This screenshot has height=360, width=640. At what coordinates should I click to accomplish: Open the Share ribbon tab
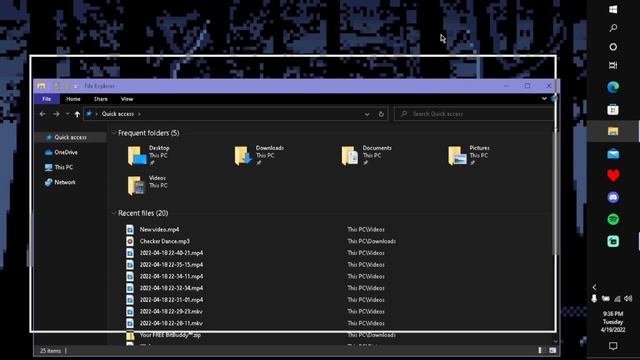coord(100,99)
